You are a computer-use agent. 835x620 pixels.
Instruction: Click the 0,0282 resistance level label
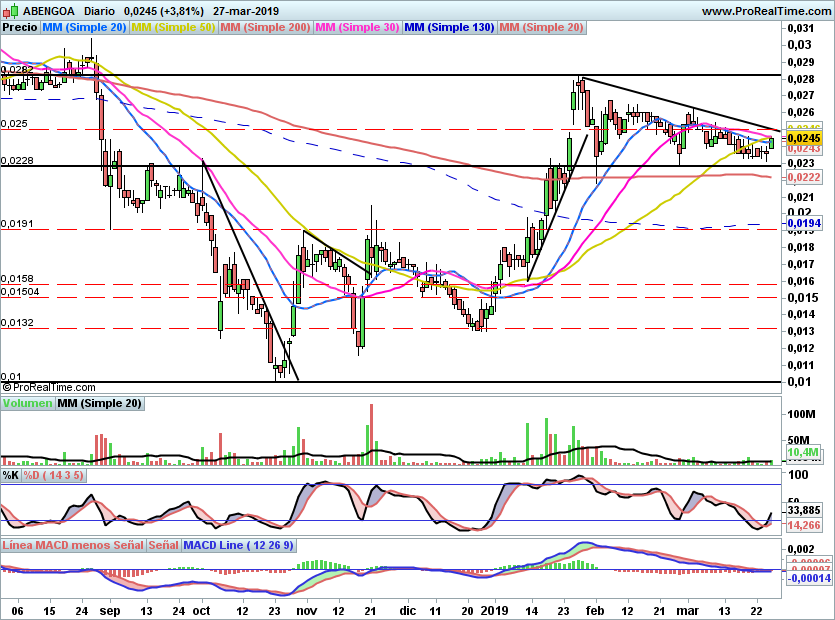[17, 69]
